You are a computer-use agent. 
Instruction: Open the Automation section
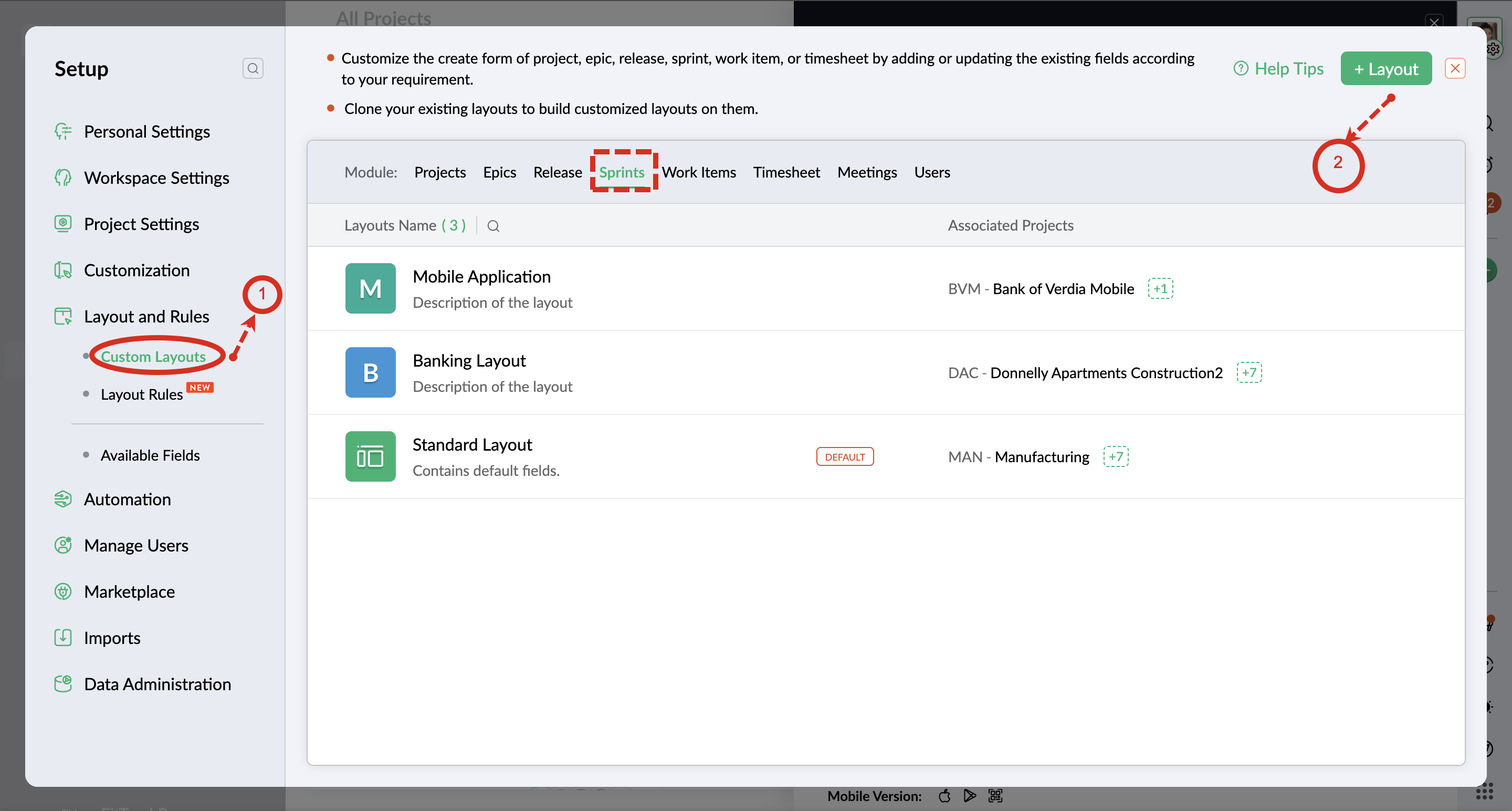coord(128,499)
